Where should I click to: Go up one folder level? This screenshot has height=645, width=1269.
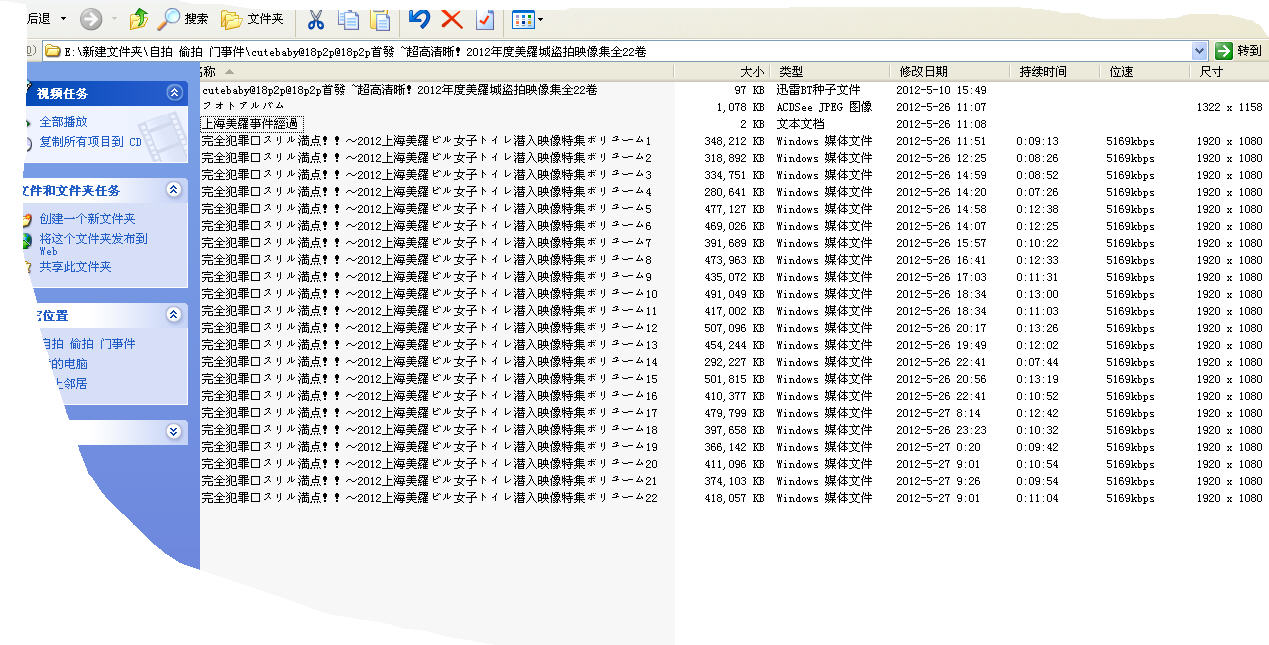[x=139, y=19]
